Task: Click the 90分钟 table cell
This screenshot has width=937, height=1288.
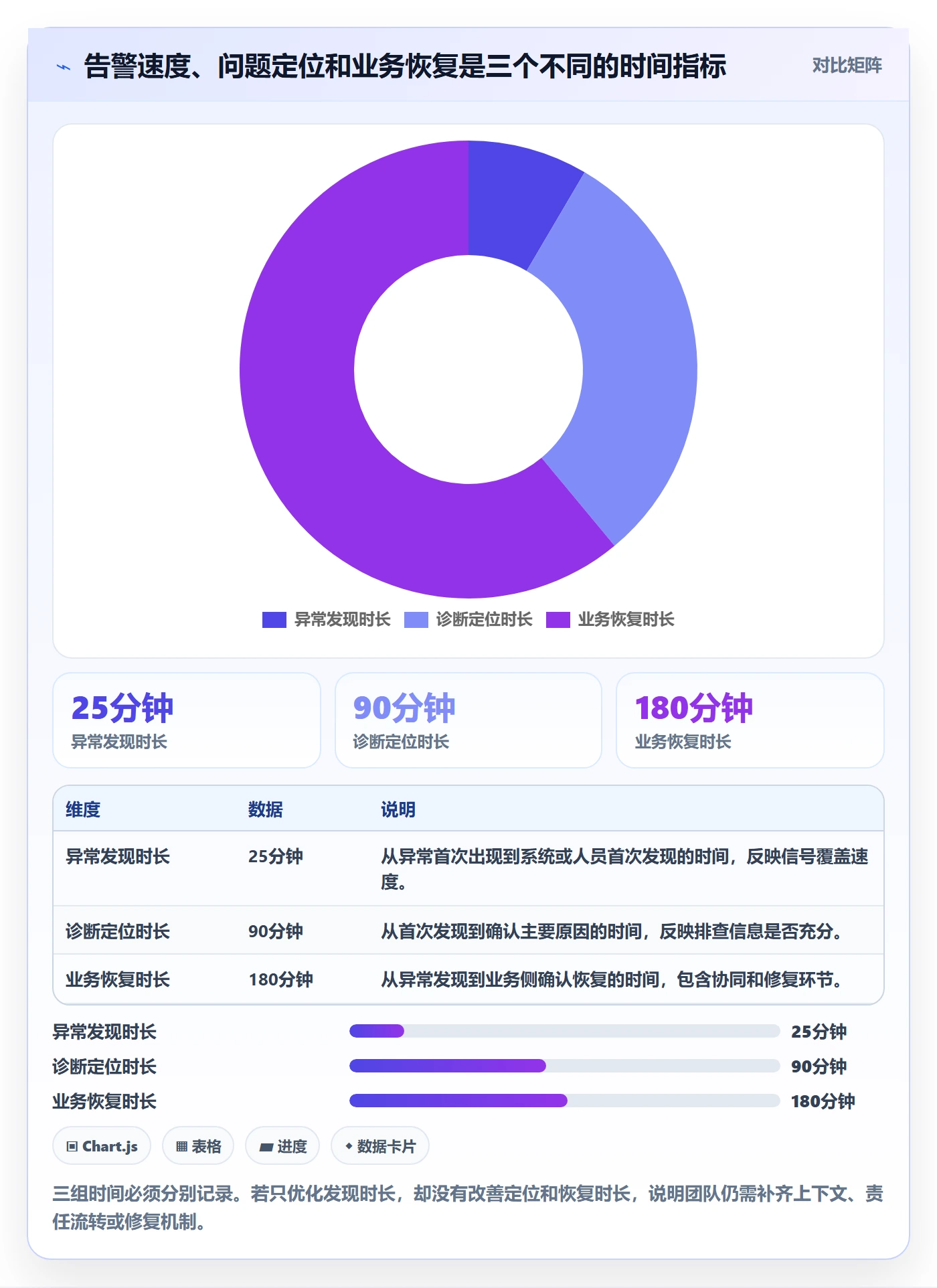Action: point(276,931)
